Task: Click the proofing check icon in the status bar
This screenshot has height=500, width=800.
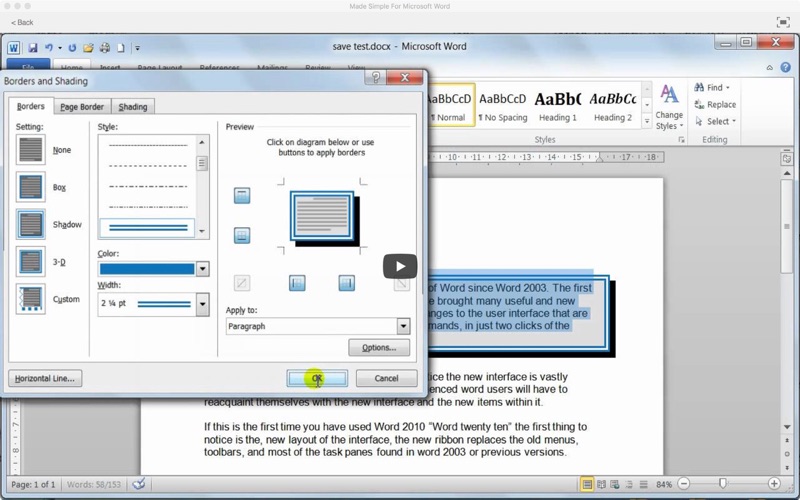Action: click(139, 484)
